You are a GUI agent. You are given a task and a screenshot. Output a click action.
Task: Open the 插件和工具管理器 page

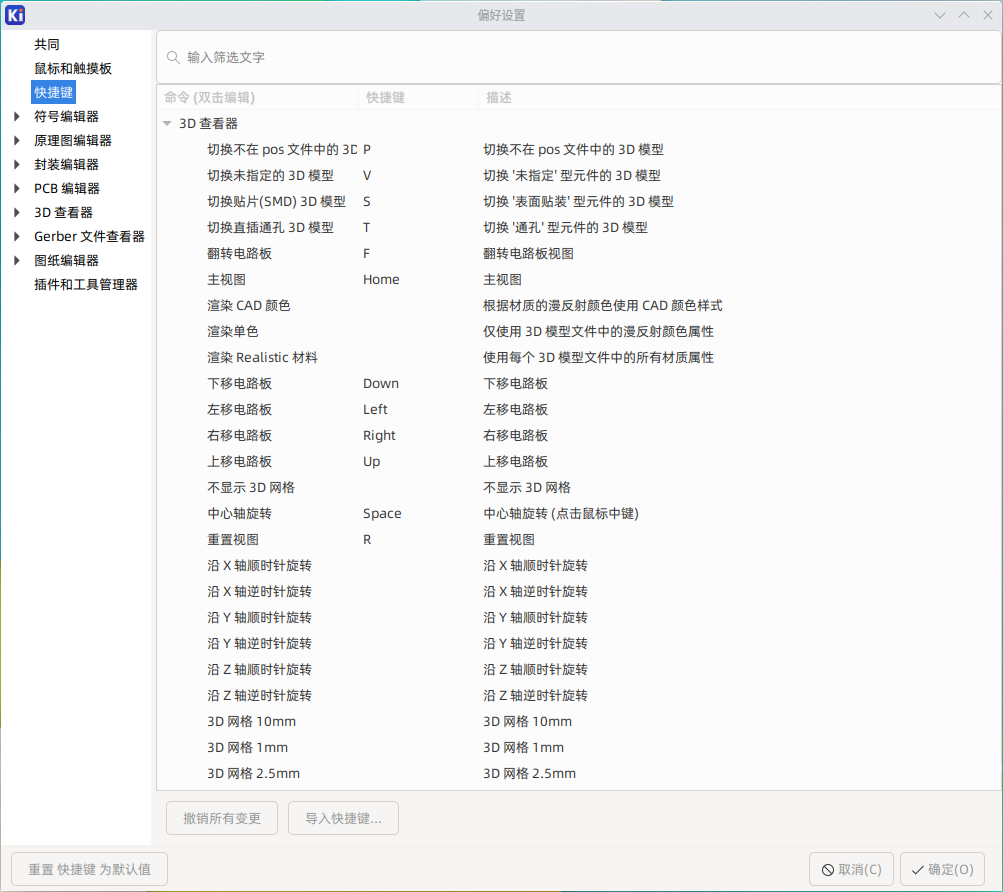pos(85,284)
